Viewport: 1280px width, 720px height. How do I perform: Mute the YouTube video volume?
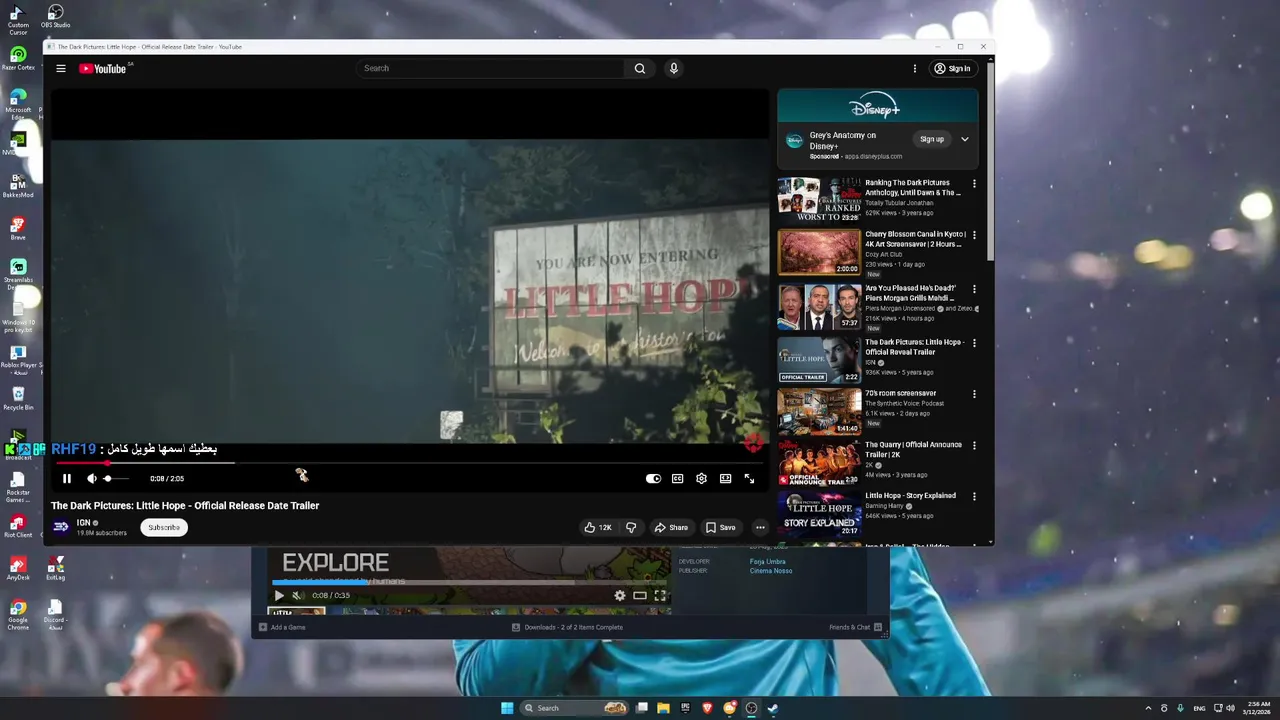tap(91, 479)
